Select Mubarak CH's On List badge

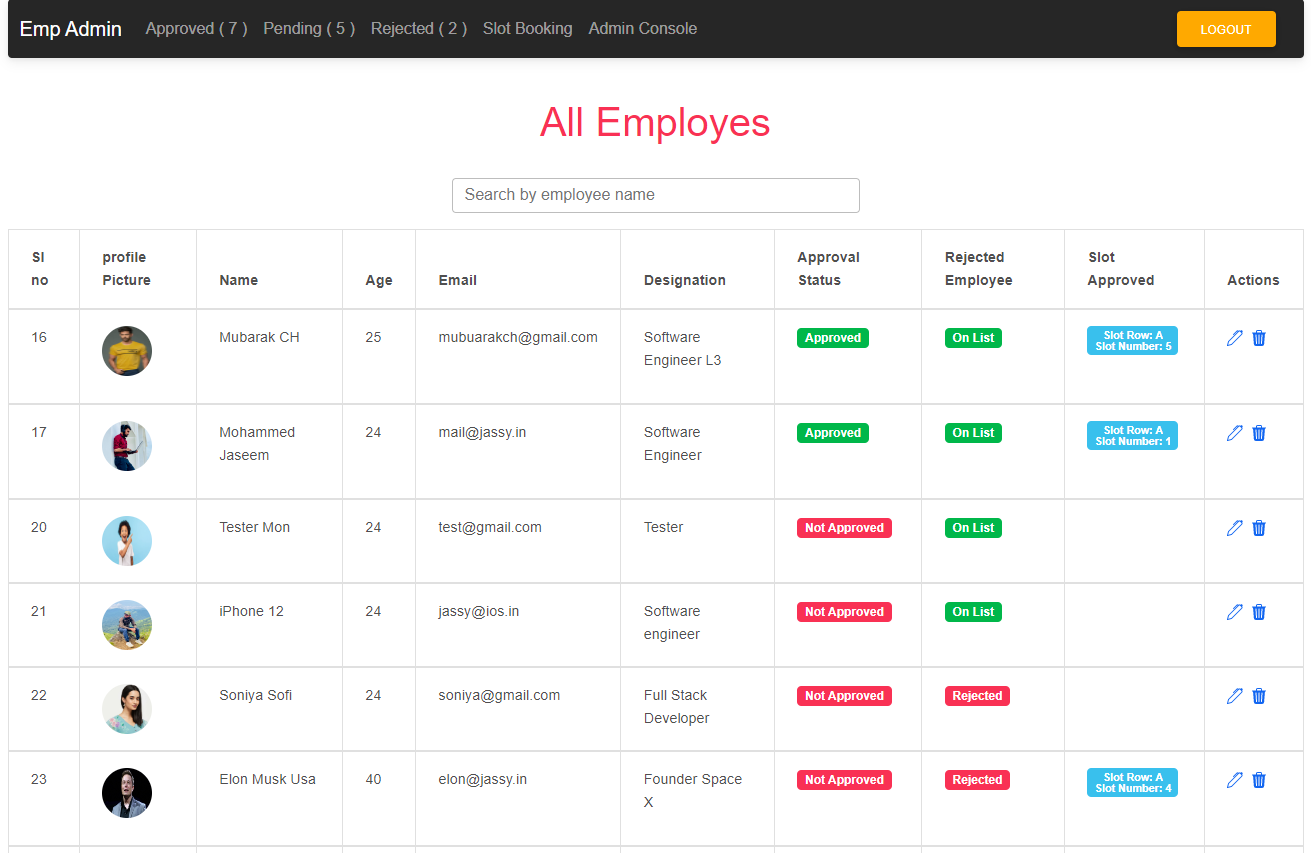973,338
